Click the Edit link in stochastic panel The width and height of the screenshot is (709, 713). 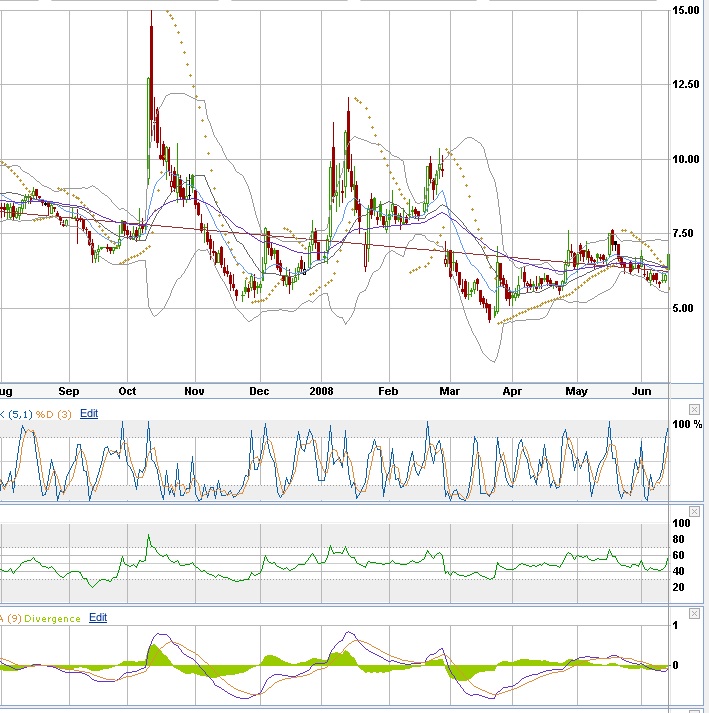point(89,413)
